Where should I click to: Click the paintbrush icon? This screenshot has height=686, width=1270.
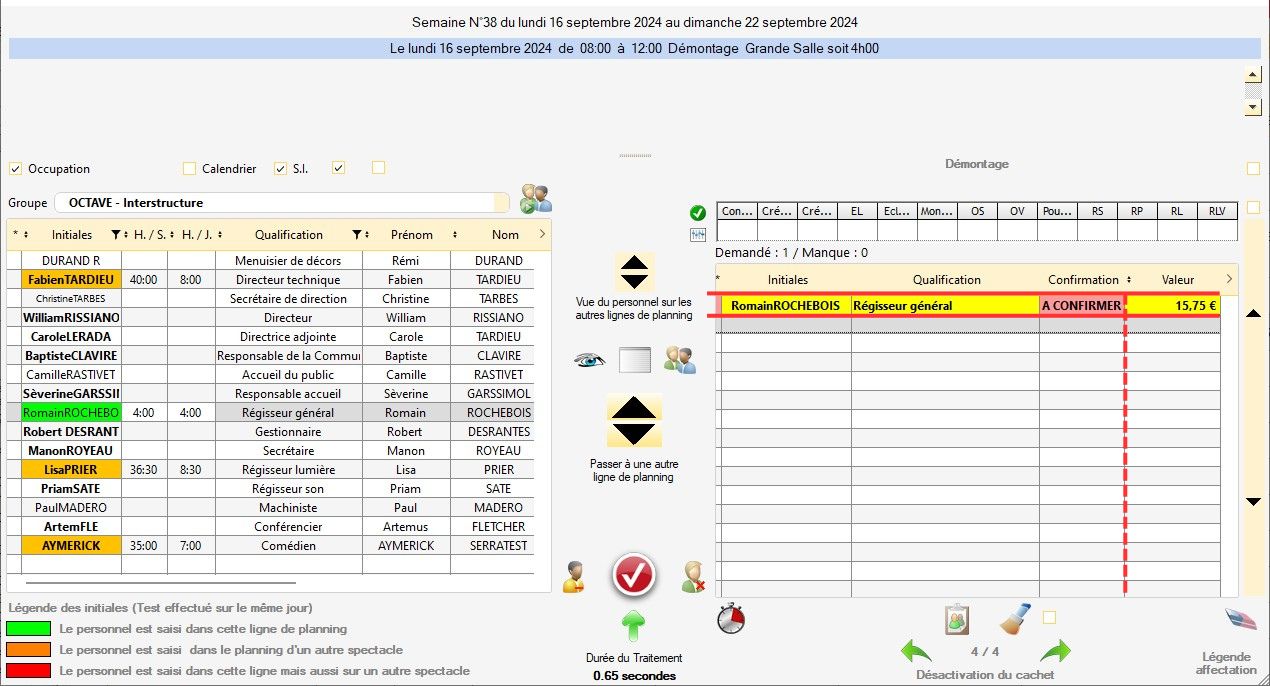1015,618
